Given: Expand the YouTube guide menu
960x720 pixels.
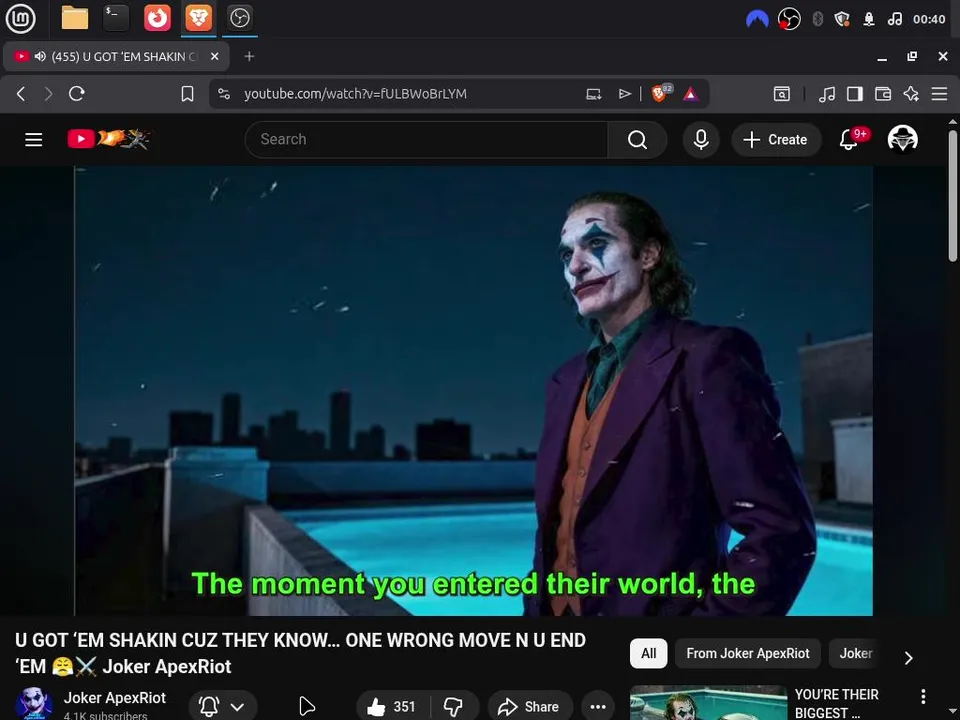Looking at the screenshot, I should pyautogui.click(x=34, y=140).
